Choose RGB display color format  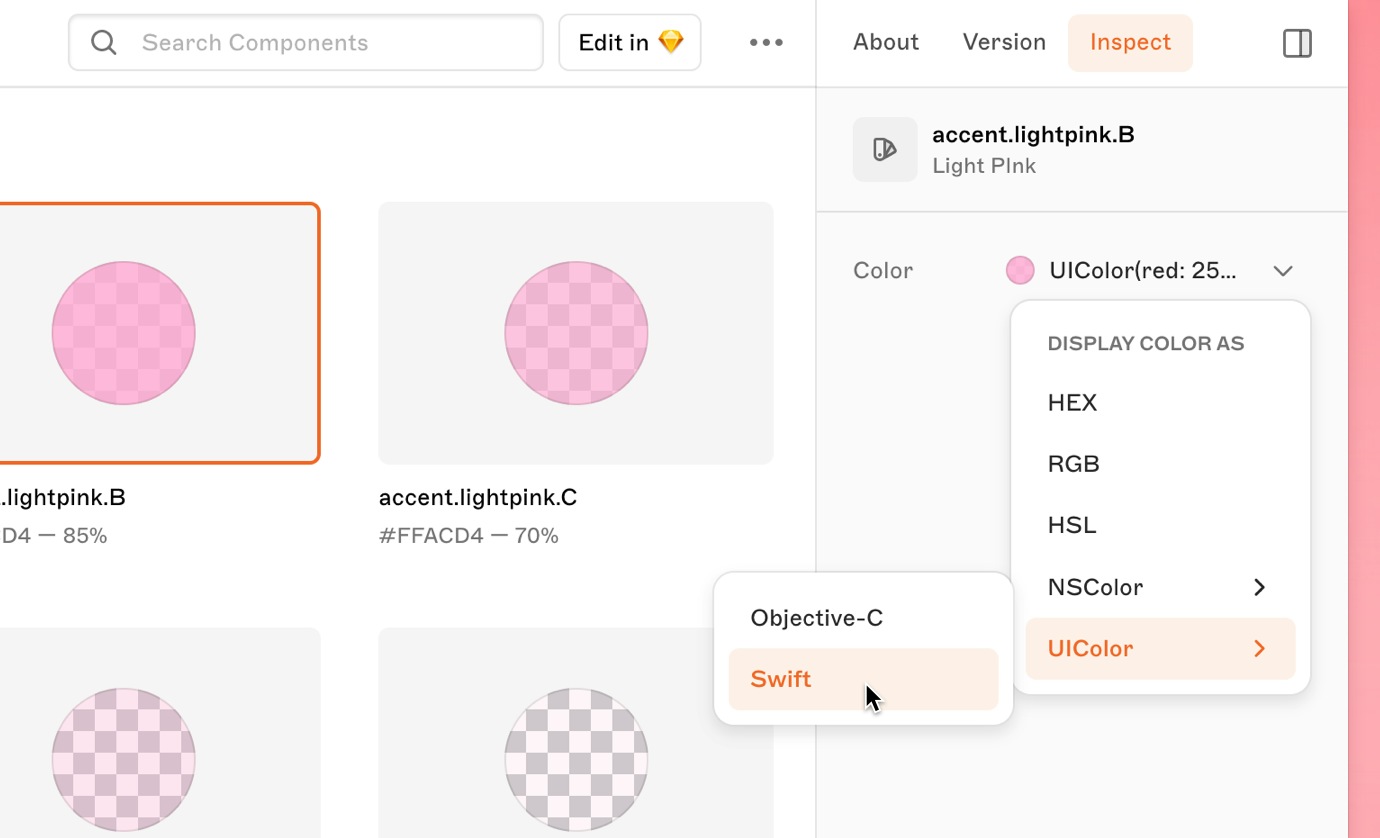1073,463
